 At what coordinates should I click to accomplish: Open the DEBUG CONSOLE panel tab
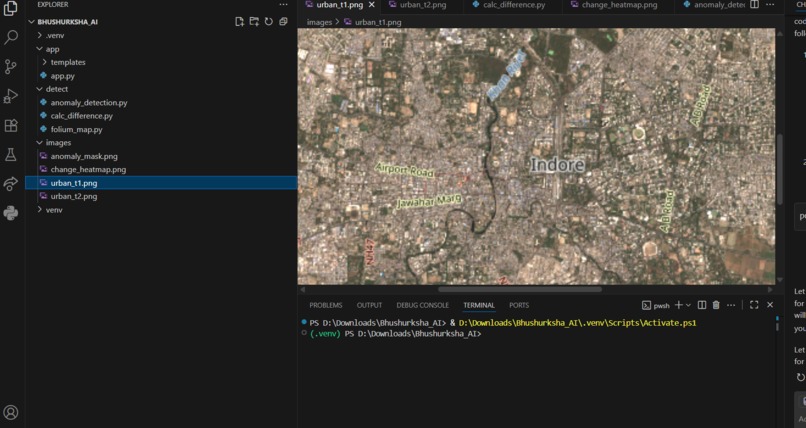(423, 305)
